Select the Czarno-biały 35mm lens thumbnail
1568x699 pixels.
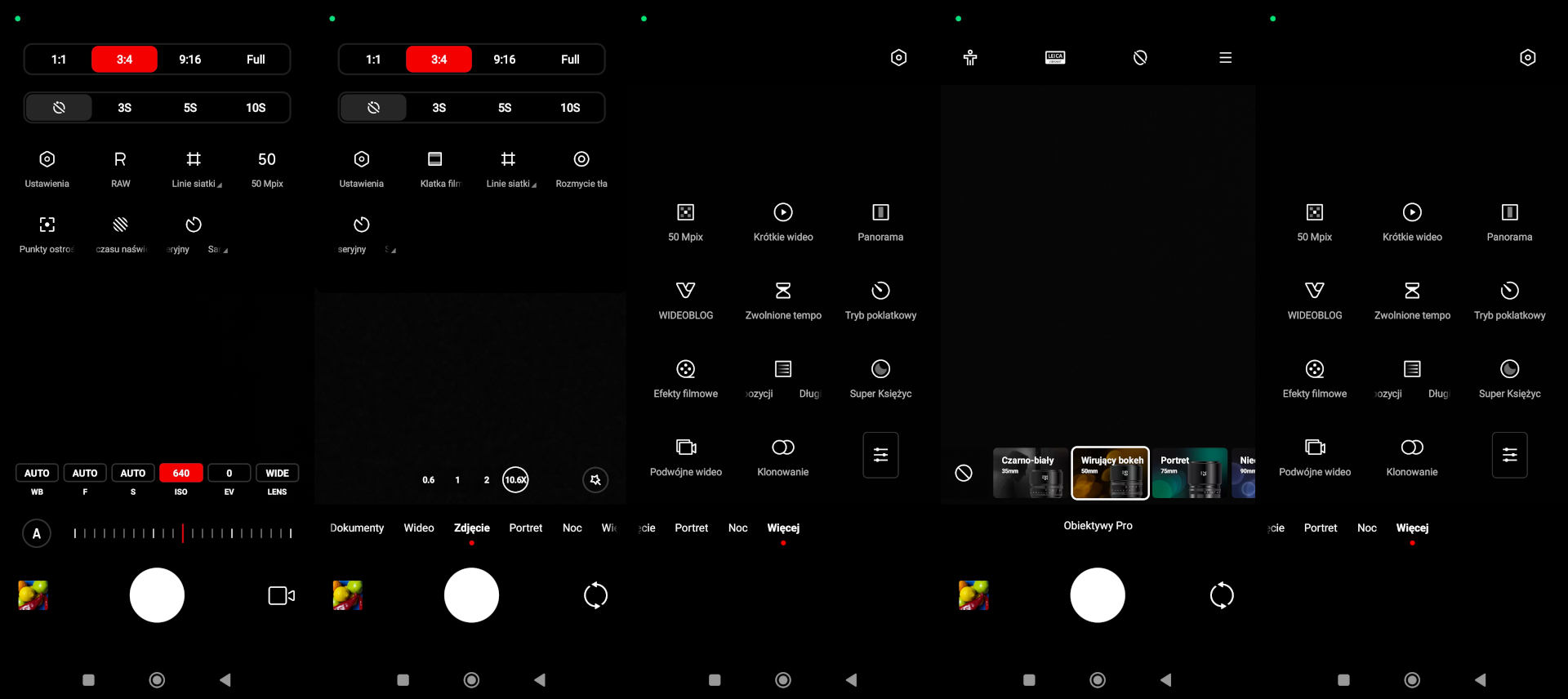coord(1029,473)
